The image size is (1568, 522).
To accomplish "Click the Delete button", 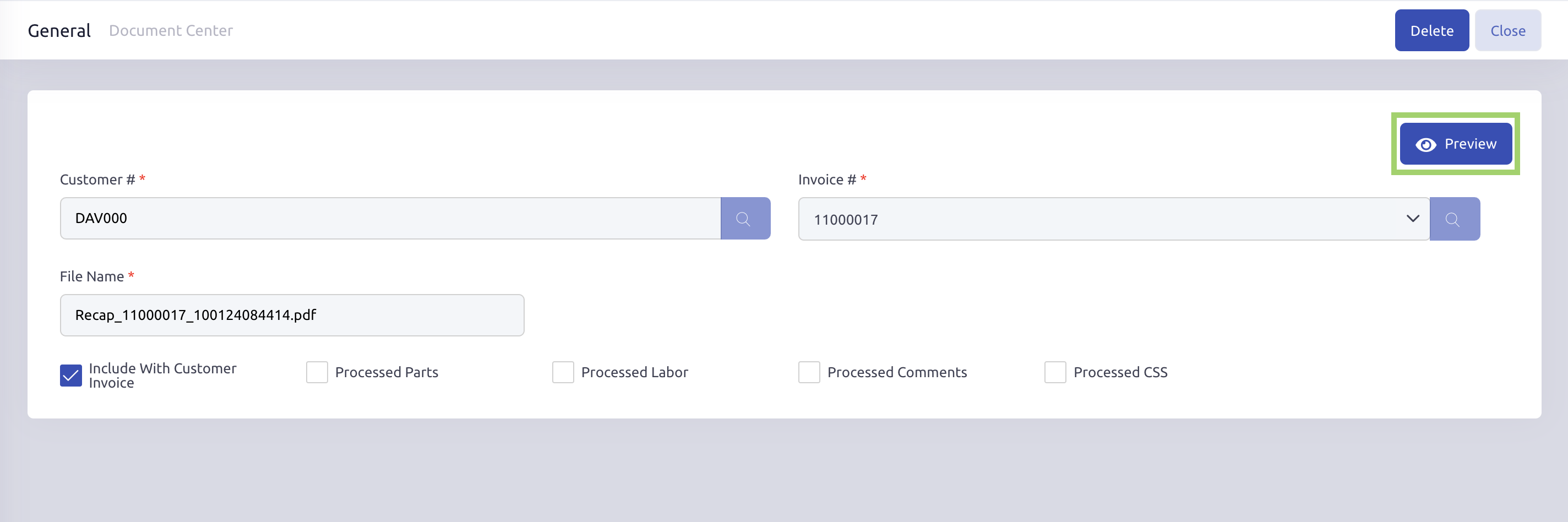I will click(1431, 30).
